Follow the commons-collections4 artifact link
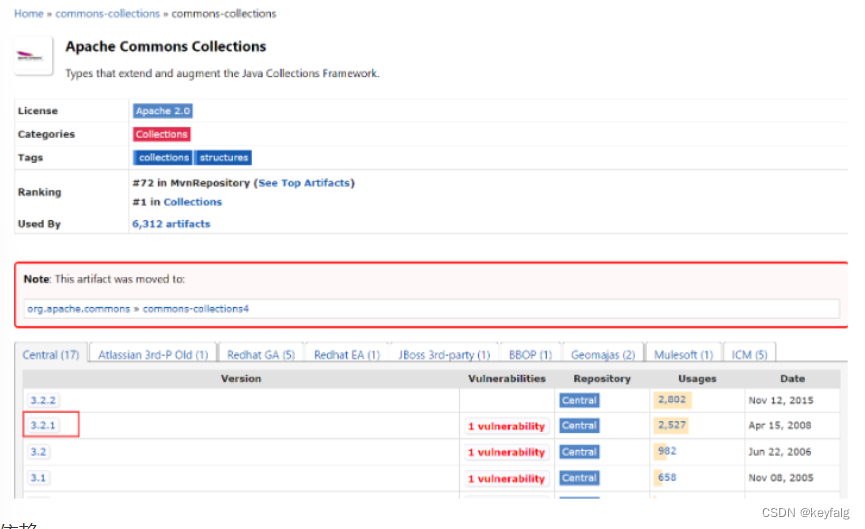This screenshot has height=529, width=865. (x=196, y=309)
